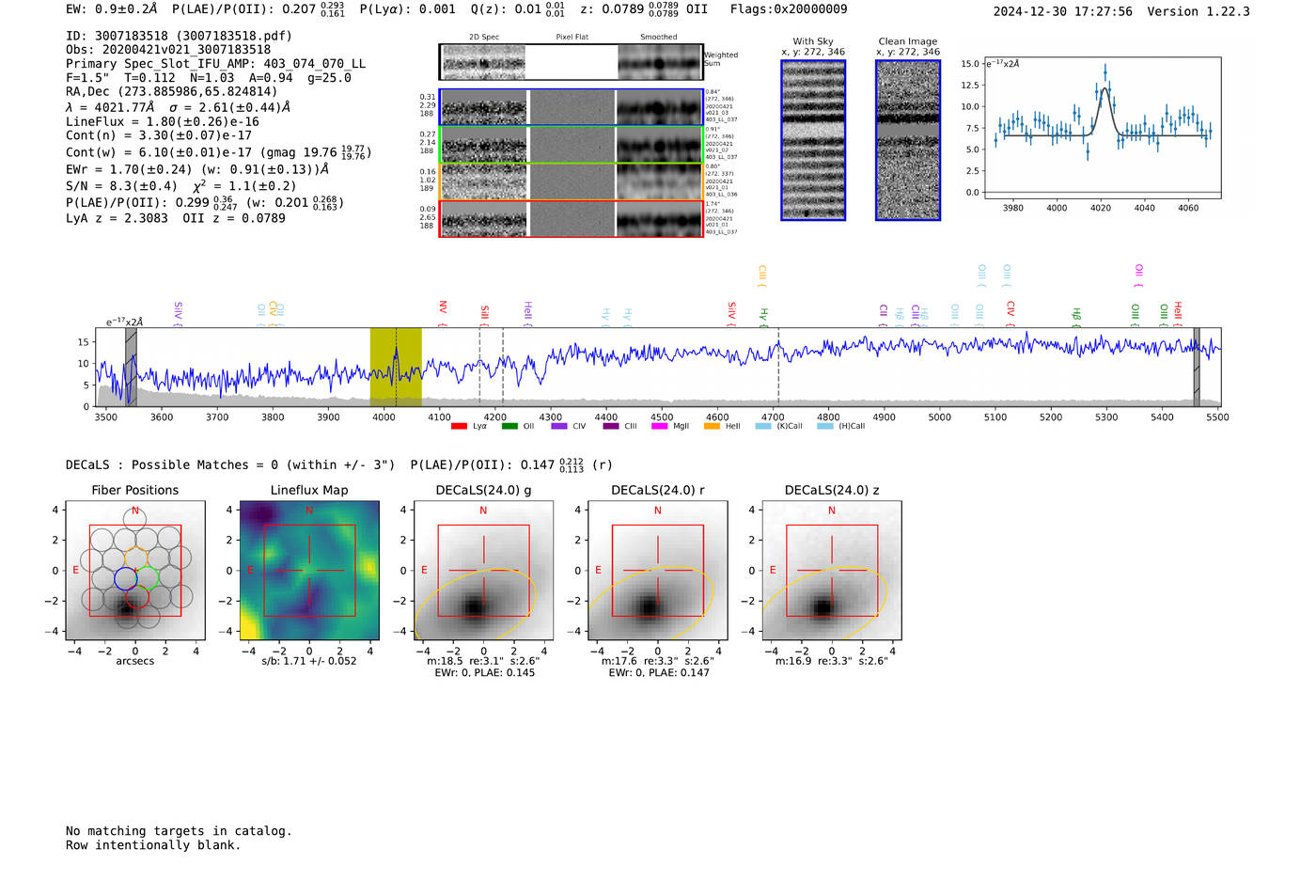Click the red NV line marker

tap(443, 313)
